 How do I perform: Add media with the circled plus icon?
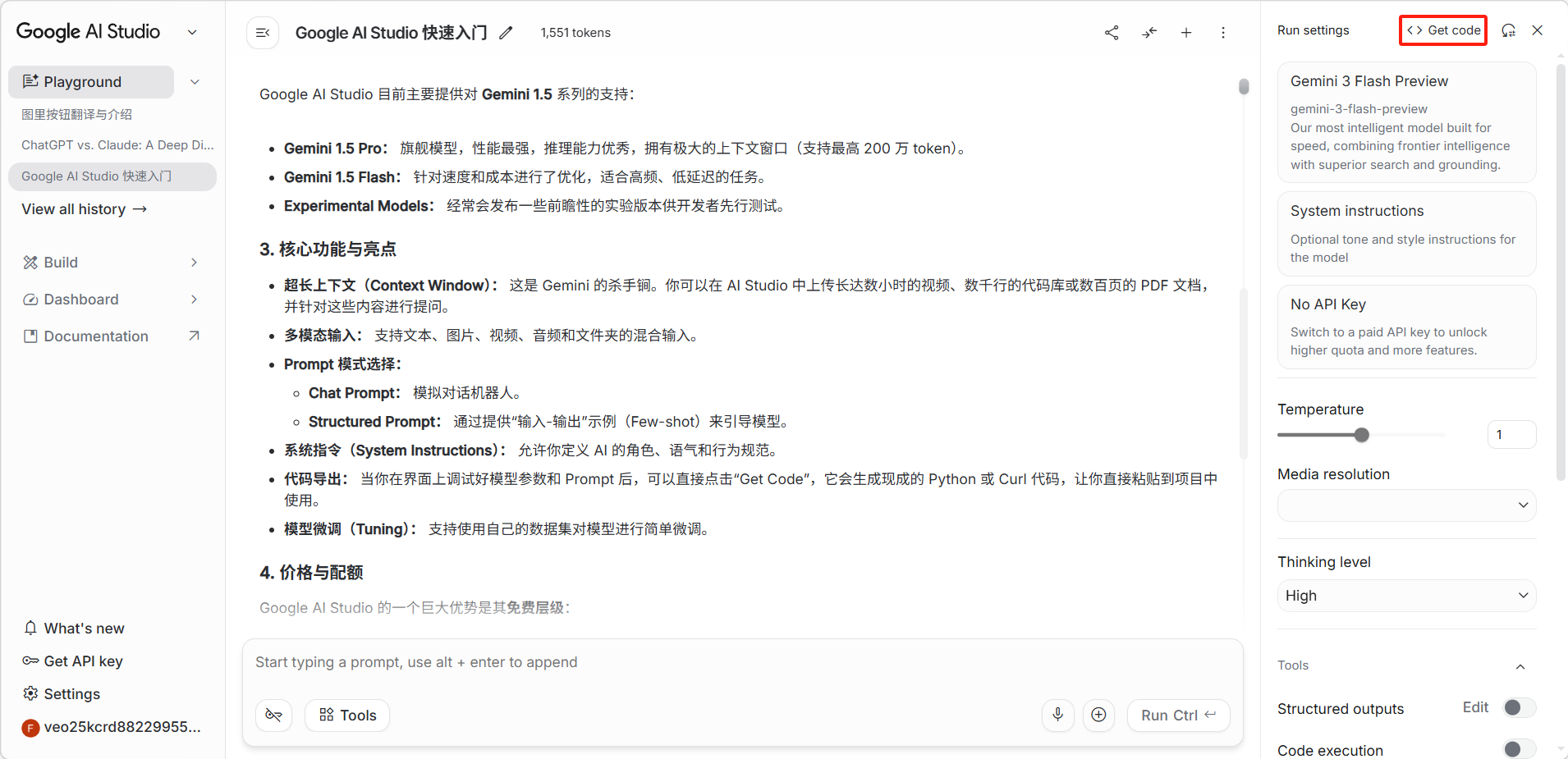click(1098, 715)
